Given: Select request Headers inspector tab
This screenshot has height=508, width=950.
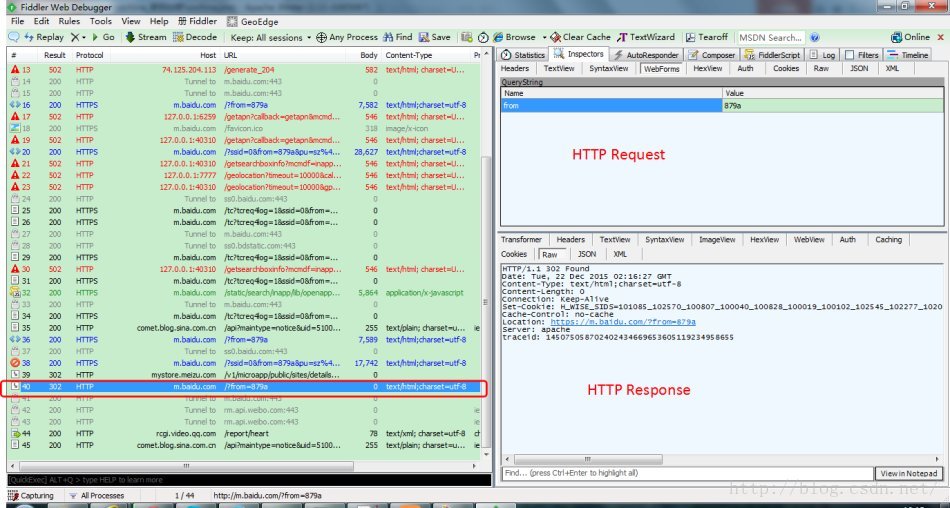Looking at the screenshot, I should 515,69.
